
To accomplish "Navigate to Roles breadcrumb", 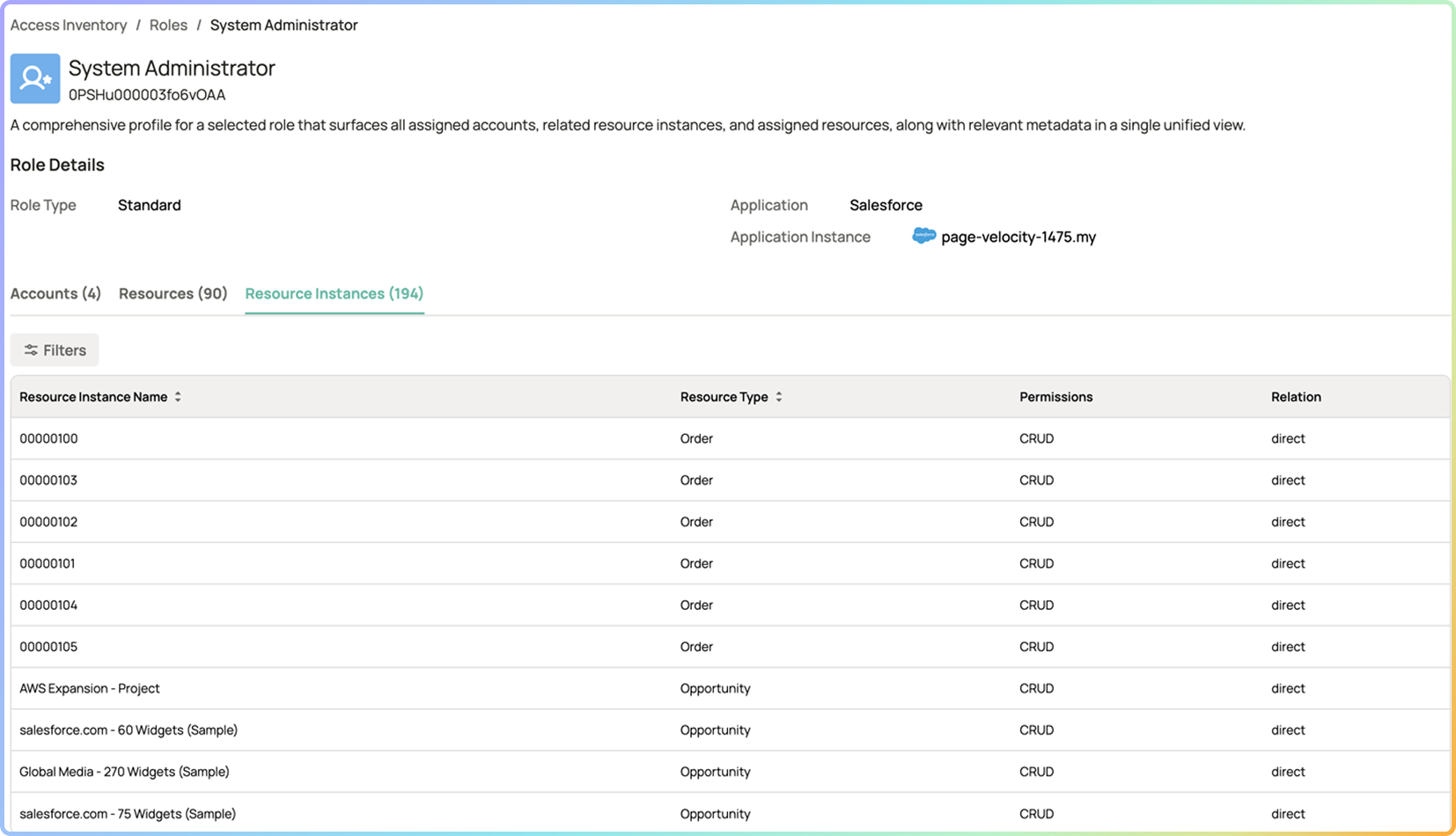I will pos(168,25).
